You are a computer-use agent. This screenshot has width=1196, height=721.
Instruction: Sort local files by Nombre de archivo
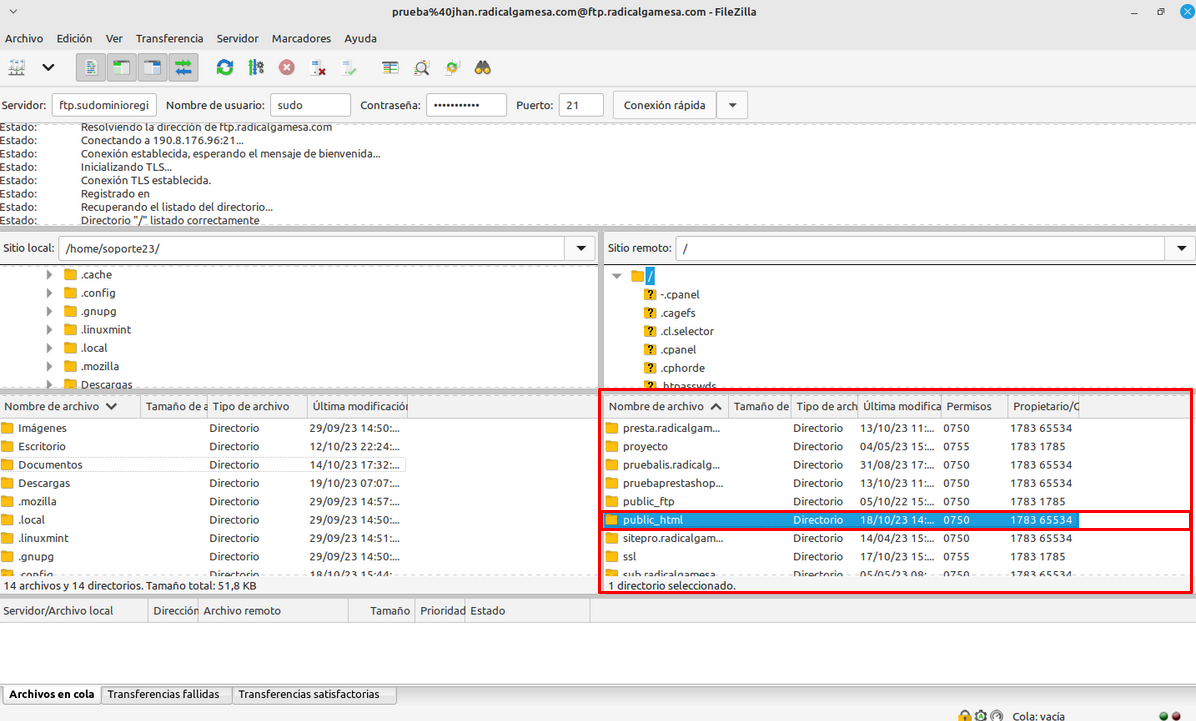click(70, 407)
